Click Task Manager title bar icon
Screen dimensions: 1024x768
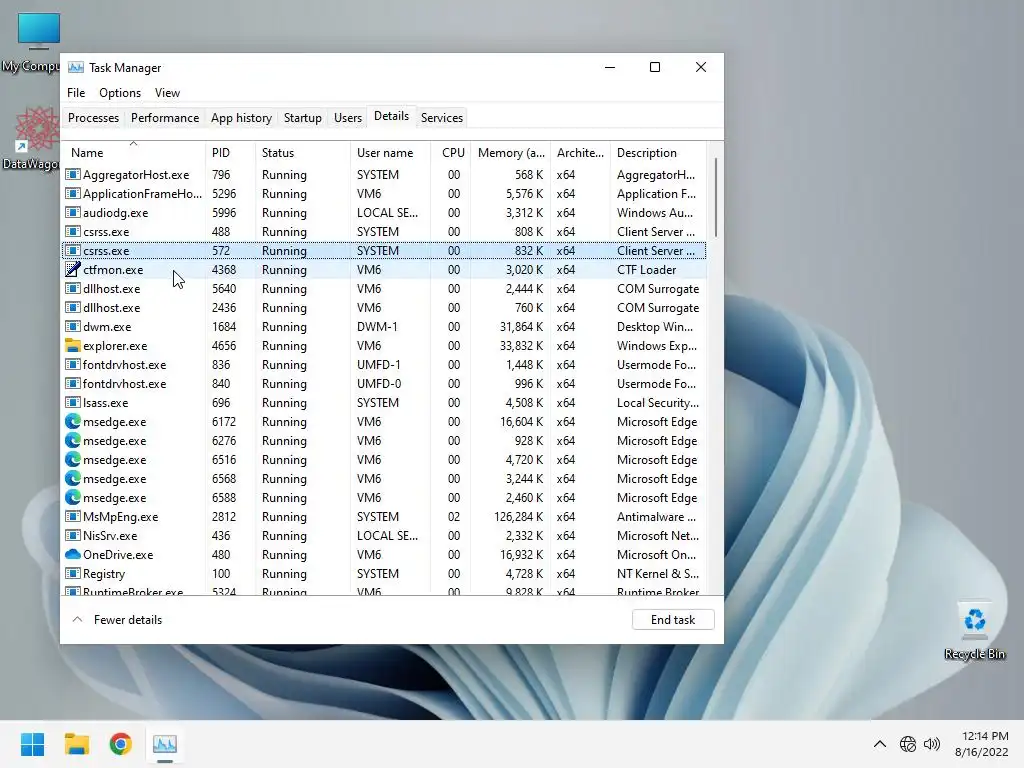tap(76, 67)
